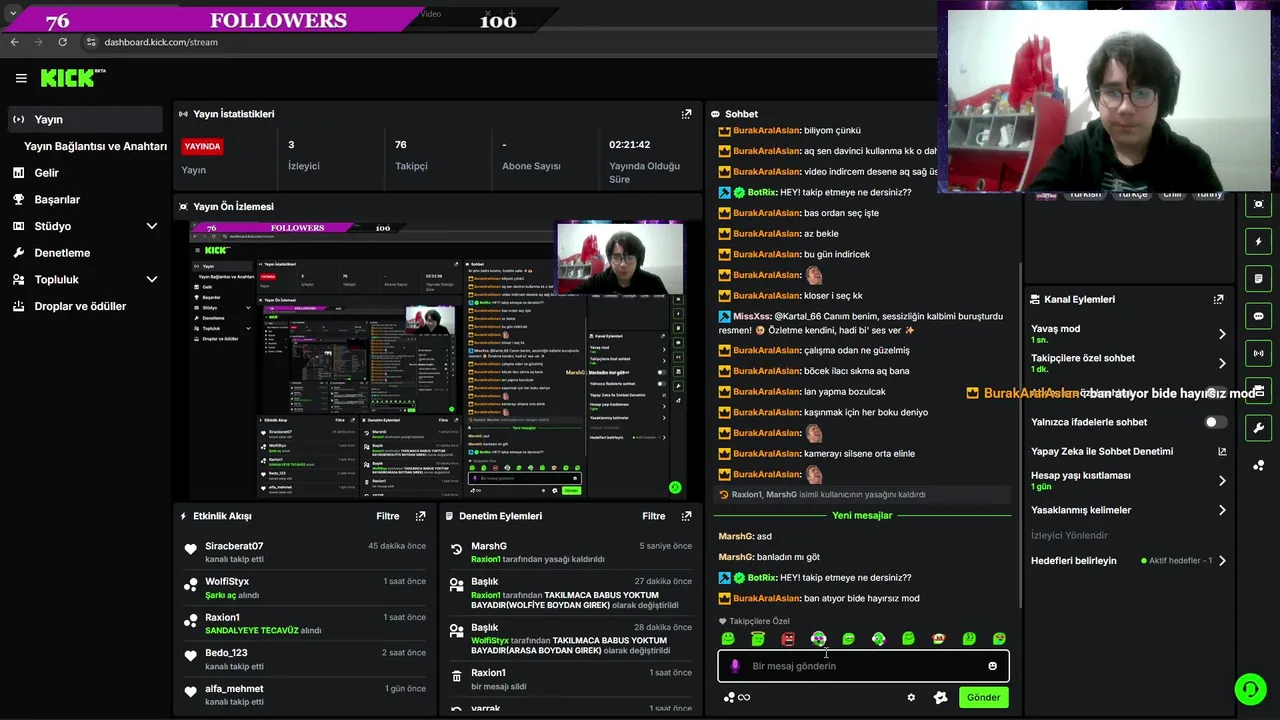Click MarshG entry in Denetim Eylemleri

pyautogui.click(x=489, y=546)
